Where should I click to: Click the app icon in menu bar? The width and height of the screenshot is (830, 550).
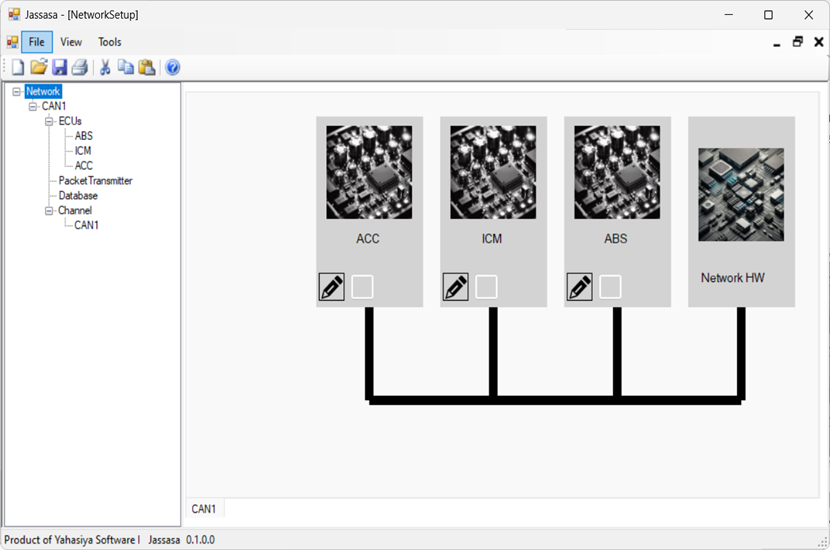pyautogui.click(x=12, y=42)
